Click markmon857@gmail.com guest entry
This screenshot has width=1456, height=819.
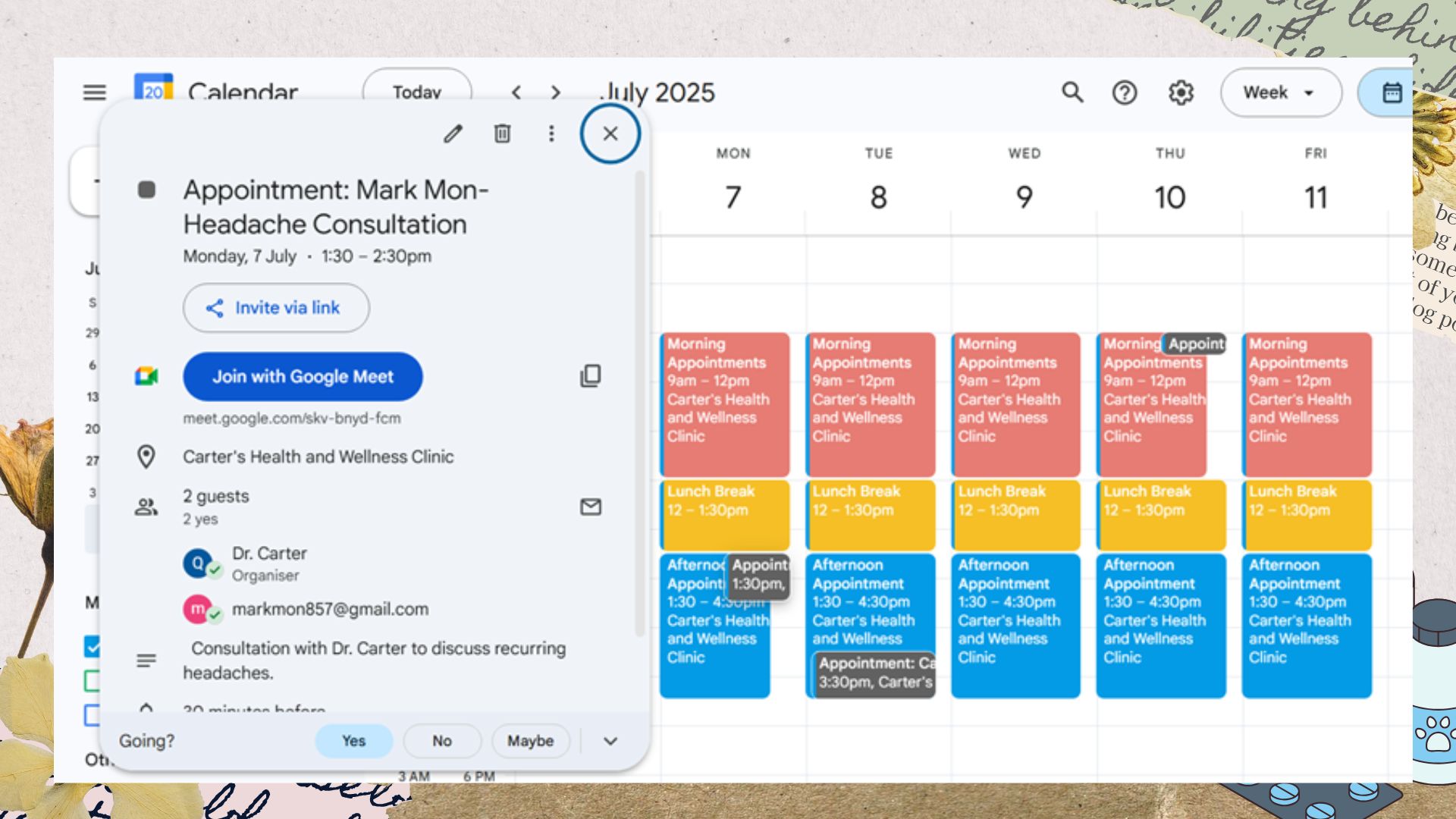pos(330,609)
